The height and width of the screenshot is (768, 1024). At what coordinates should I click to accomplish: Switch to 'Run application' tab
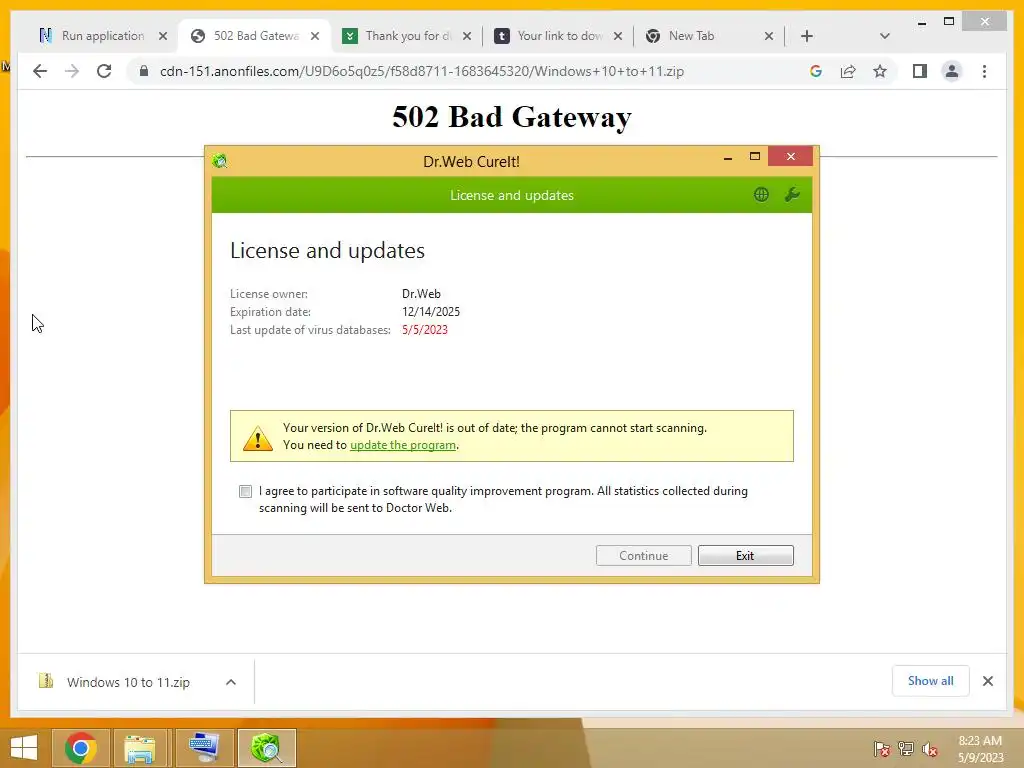pyautogui.click(x=103, y=36)
